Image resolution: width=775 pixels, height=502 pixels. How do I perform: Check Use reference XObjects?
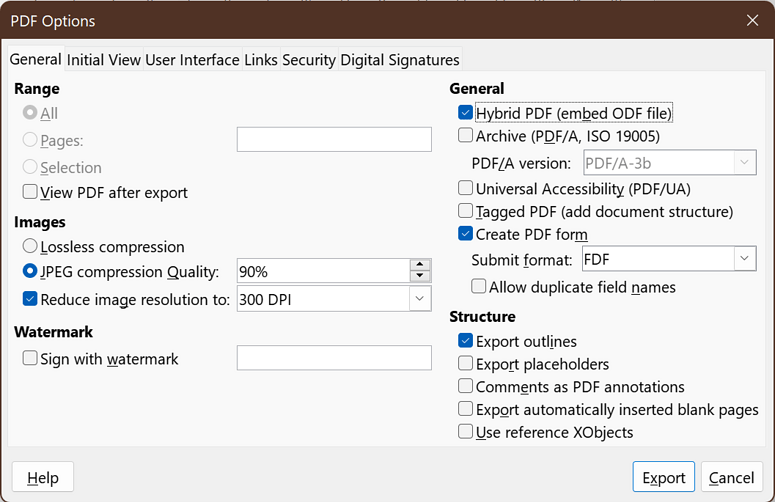point(466,432)
